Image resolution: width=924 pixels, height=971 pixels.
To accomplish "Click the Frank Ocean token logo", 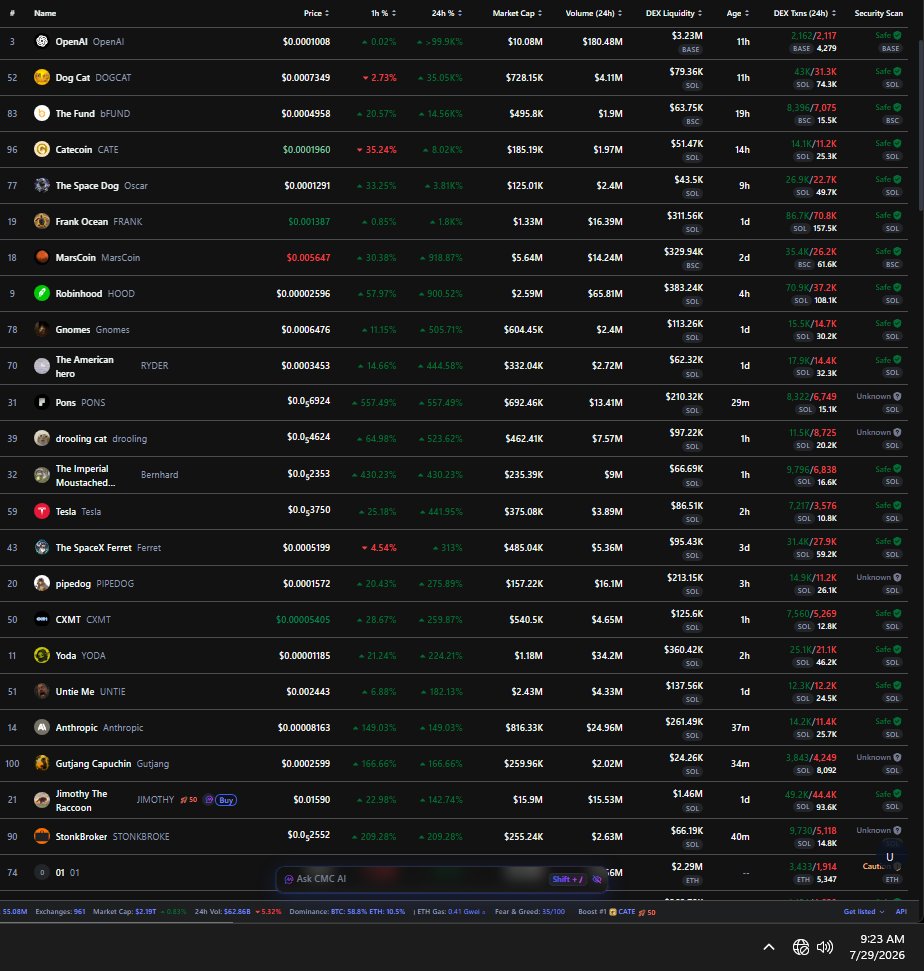I will pyautogui.click(x=41, y=221).
